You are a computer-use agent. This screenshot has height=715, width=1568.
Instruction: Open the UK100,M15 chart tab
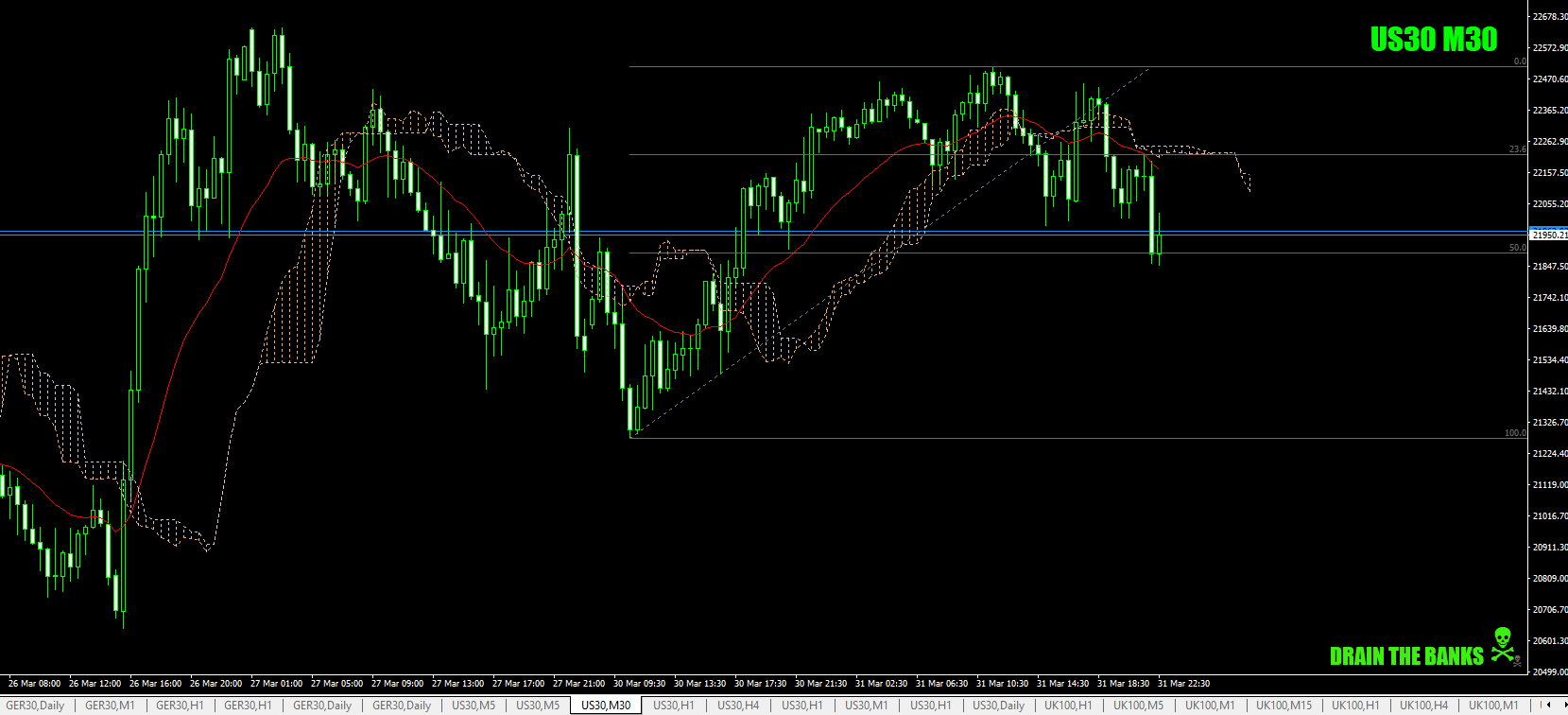coord(1284,706)
